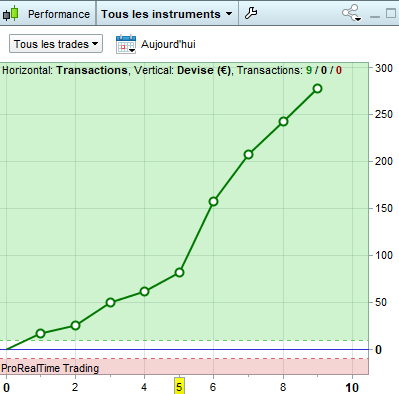This screenshot has height=394, width=399.
Task: Click the Aujourd'hui date label
Action: [x=168, y=44]
